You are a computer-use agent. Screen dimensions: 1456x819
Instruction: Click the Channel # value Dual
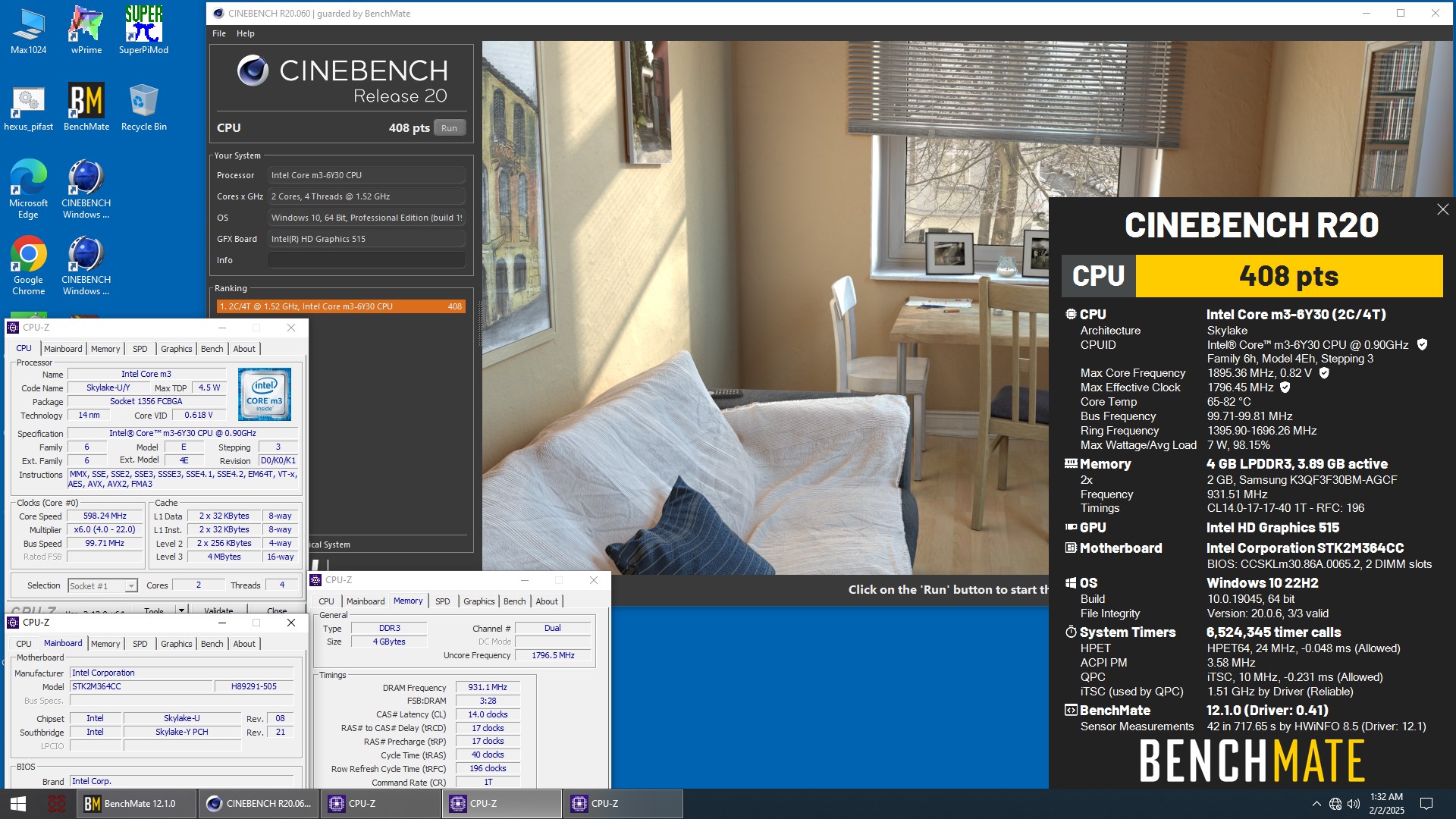click(553, 628)
